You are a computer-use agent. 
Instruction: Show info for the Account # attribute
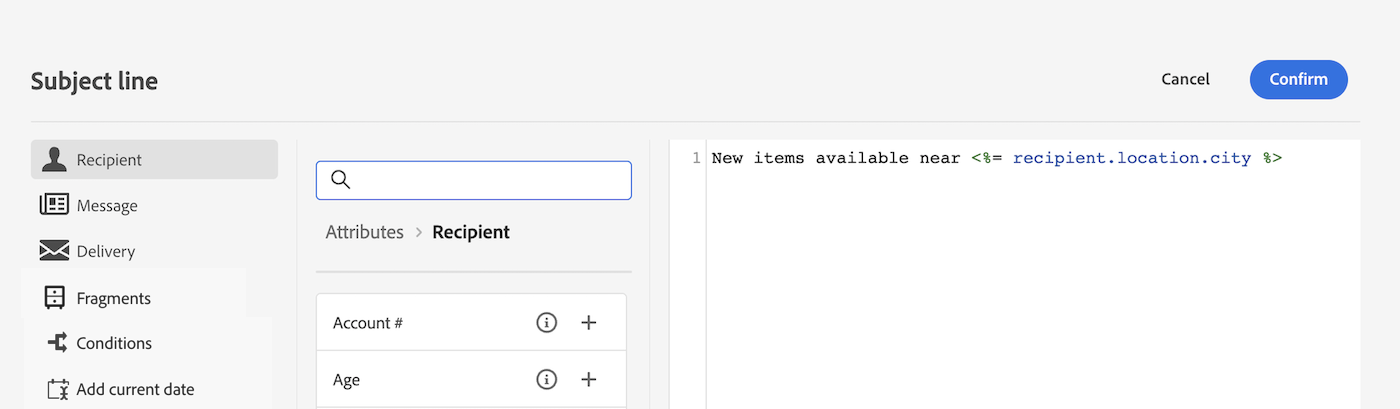(x=546, y=323)
